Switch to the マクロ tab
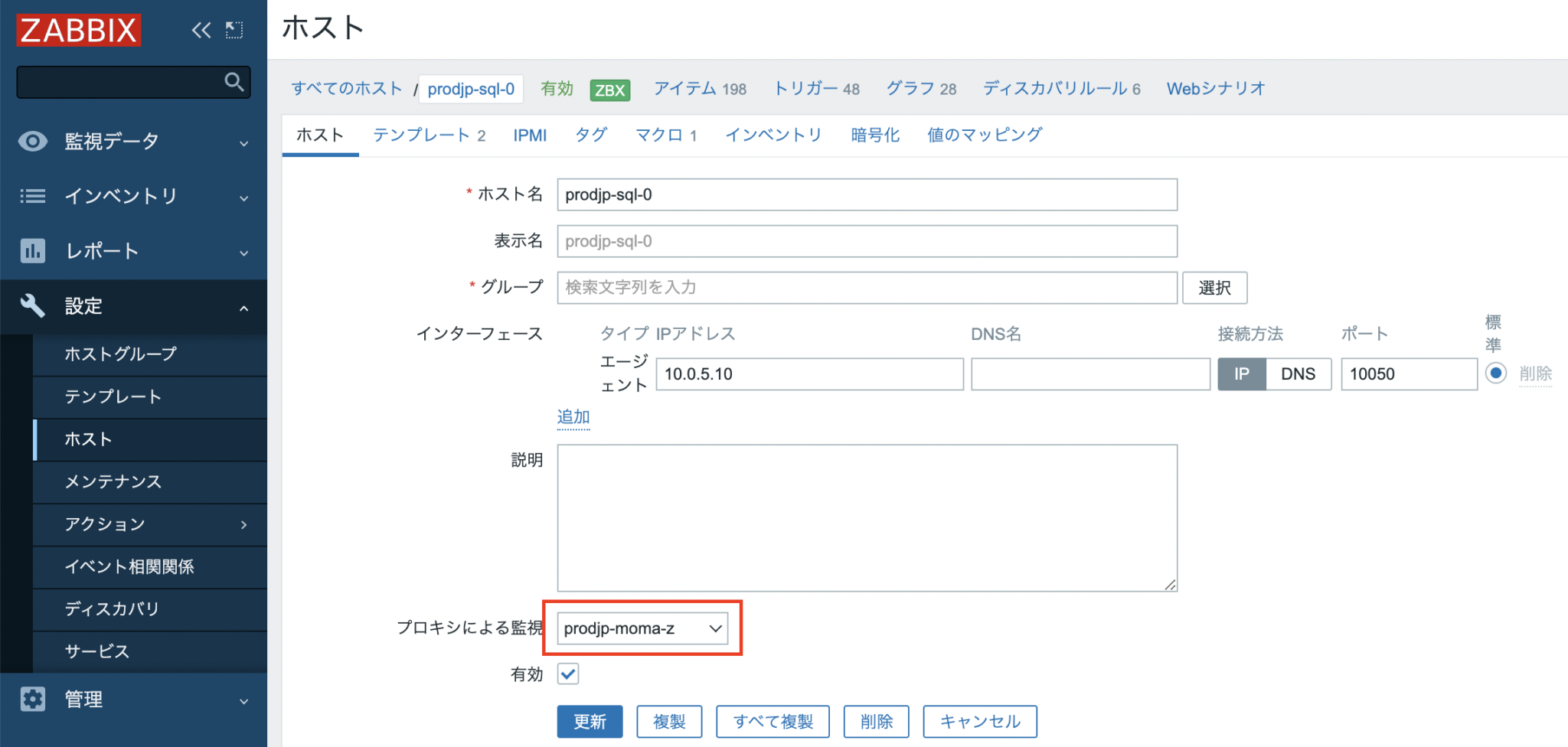 pyautogui.click(x=665, y=135)
